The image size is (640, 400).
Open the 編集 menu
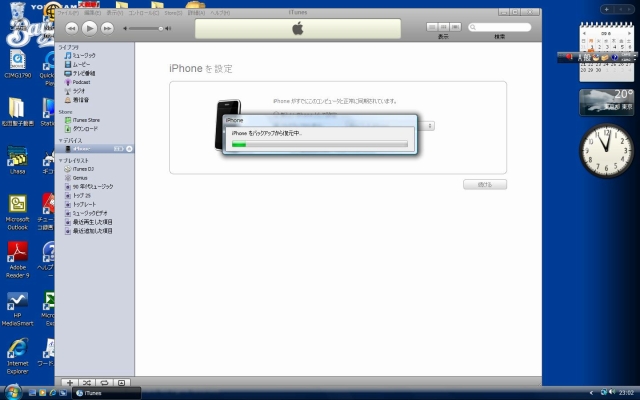[92, 13]
